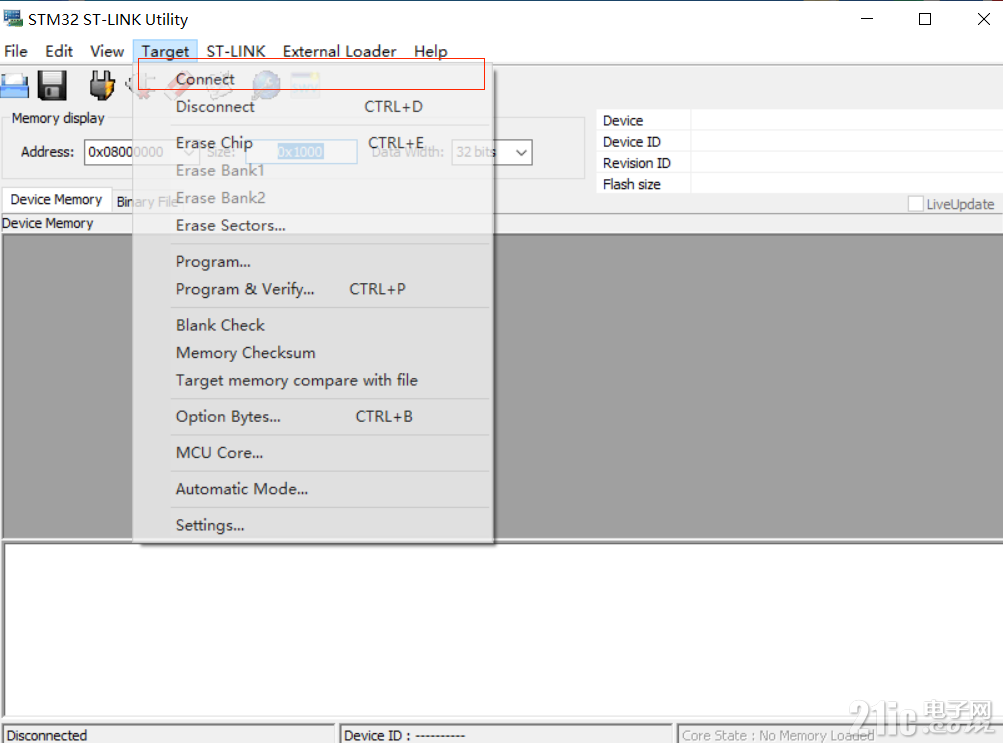1003x743 pixels.
Task: Select Erase Bank1 menu entry
Action: 313,170
